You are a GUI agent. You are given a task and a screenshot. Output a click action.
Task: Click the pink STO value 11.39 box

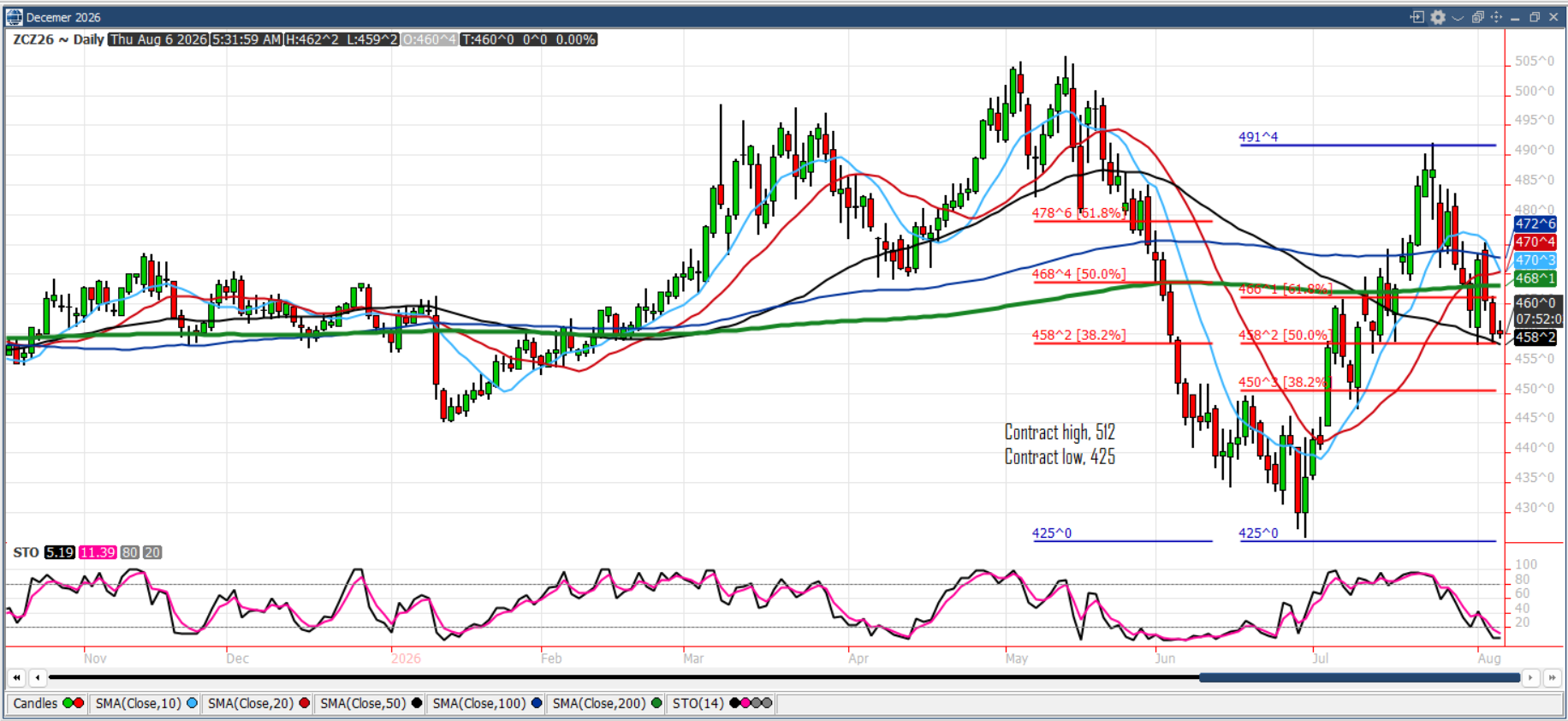click(98, 552)
